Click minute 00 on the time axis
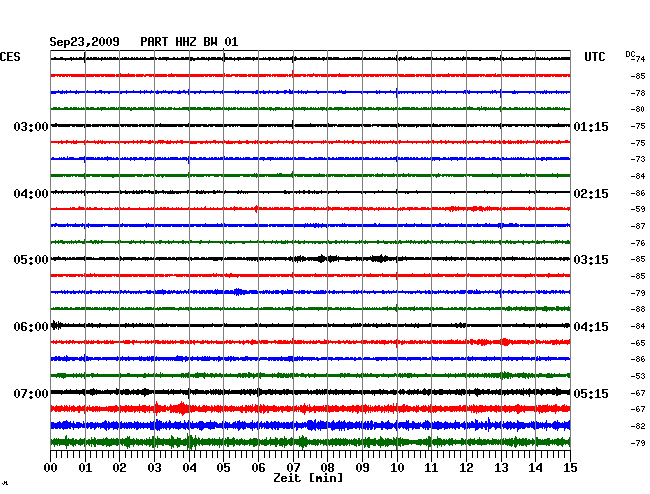The height and width of the screenshot is (494, 650). tap(51, 467)
